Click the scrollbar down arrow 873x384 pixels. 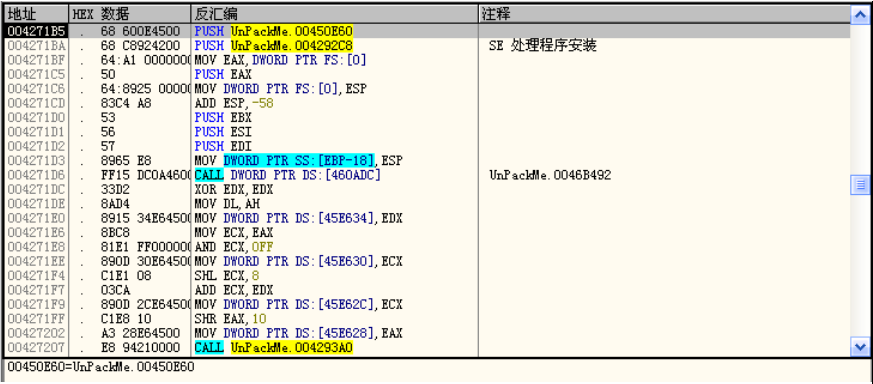click(859, 348)
